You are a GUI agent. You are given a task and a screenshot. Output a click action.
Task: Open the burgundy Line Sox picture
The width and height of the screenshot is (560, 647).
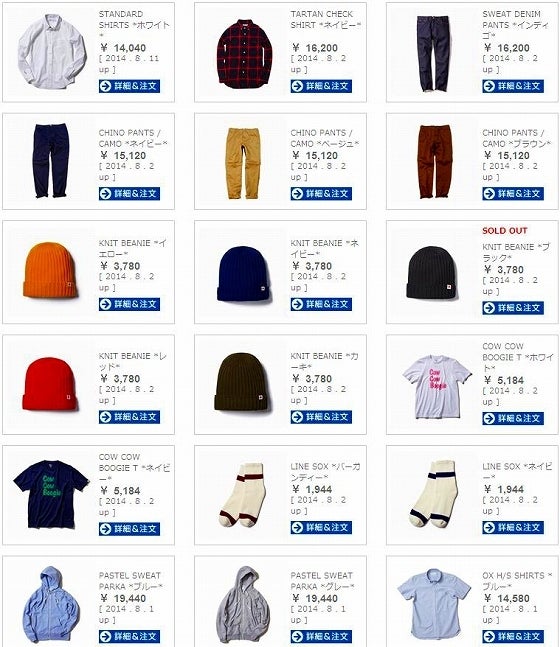click(242, 494)
